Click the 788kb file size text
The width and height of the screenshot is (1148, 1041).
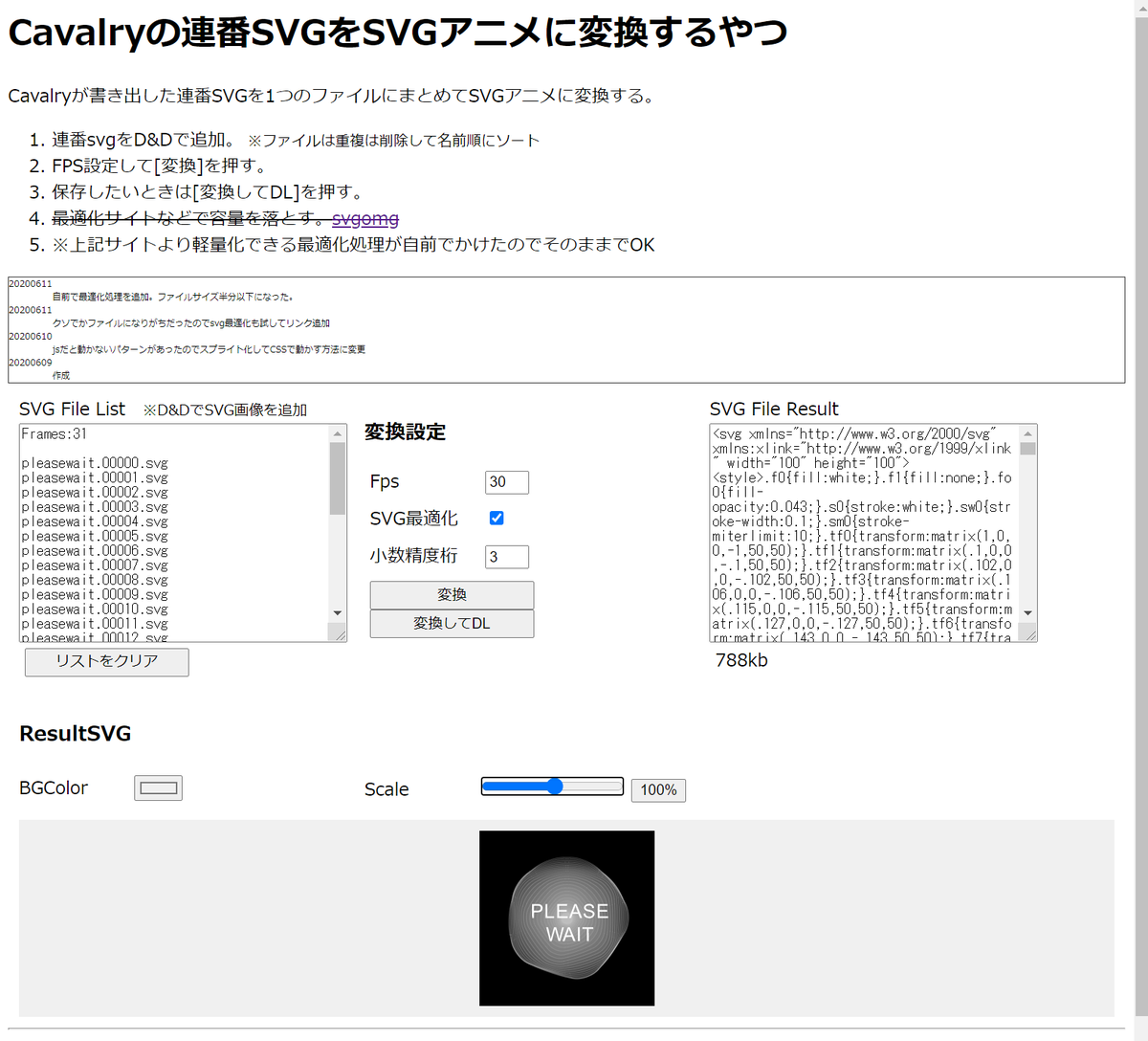(x=741, y=660)
